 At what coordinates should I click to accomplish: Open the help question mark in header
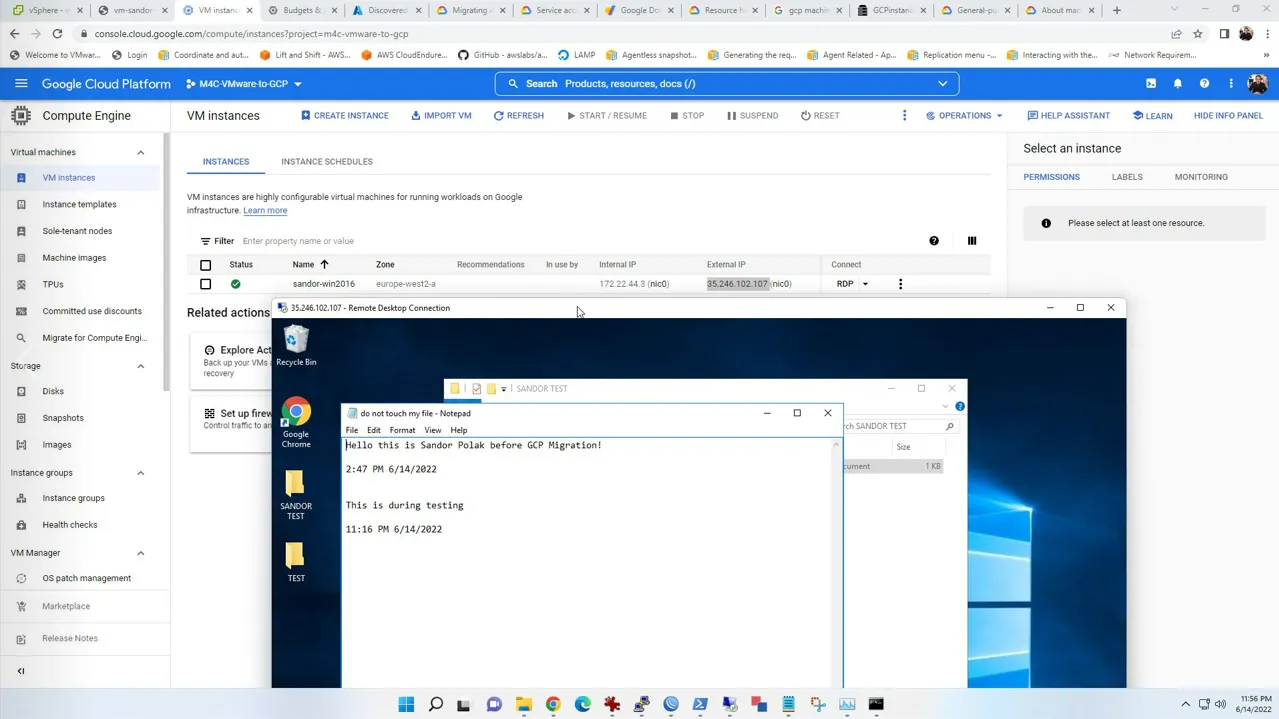pyautogui.click(x=1204, y=84)
